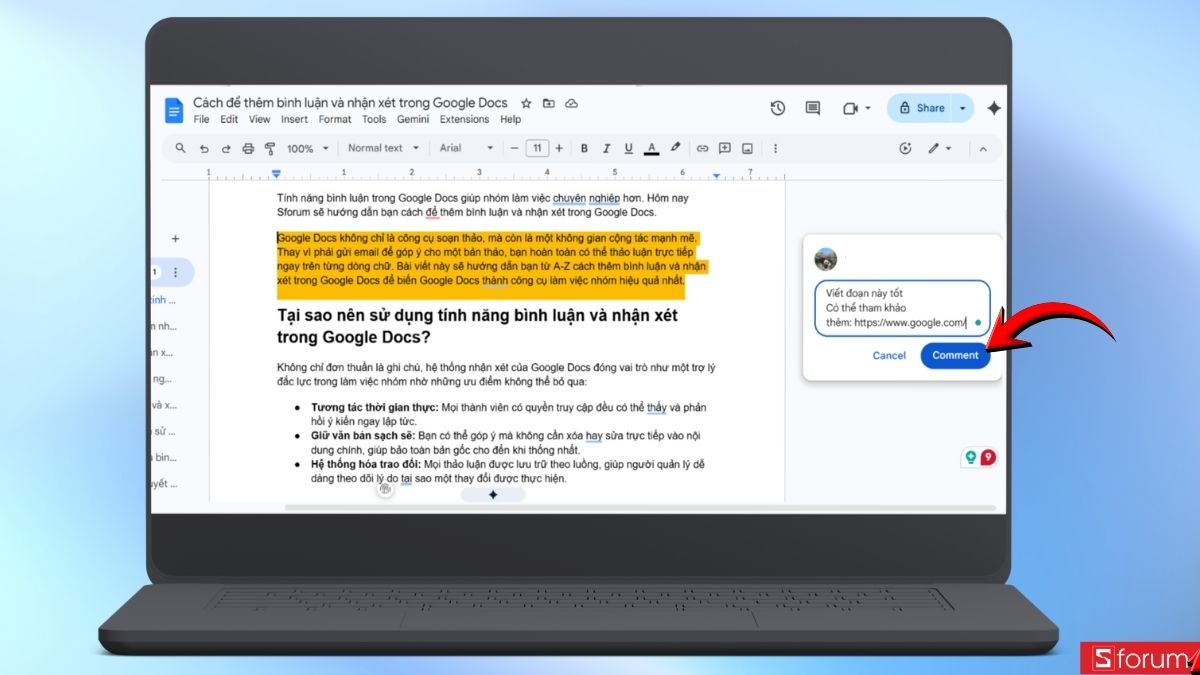
Task: Open the Tools menu
Action: (374, 119)
